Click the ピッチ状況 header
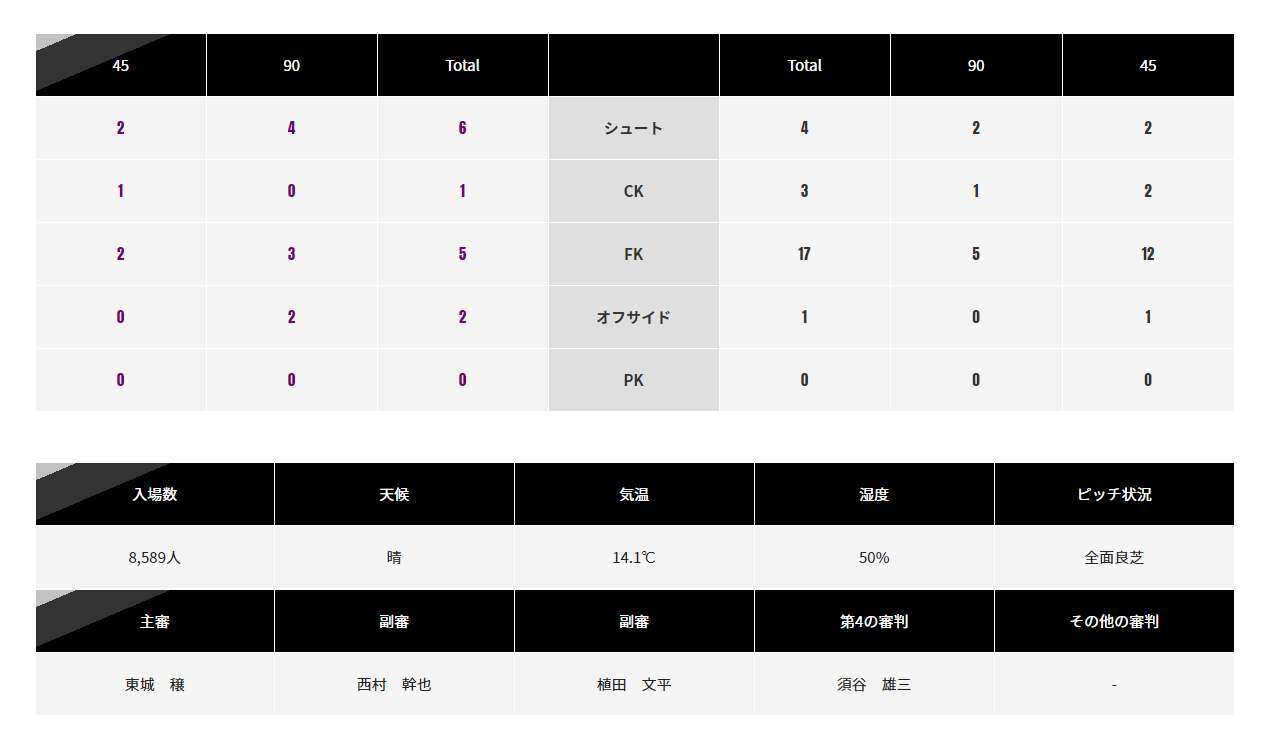Viewport: 1283px width, 729px height. [x=1114, y=494]
